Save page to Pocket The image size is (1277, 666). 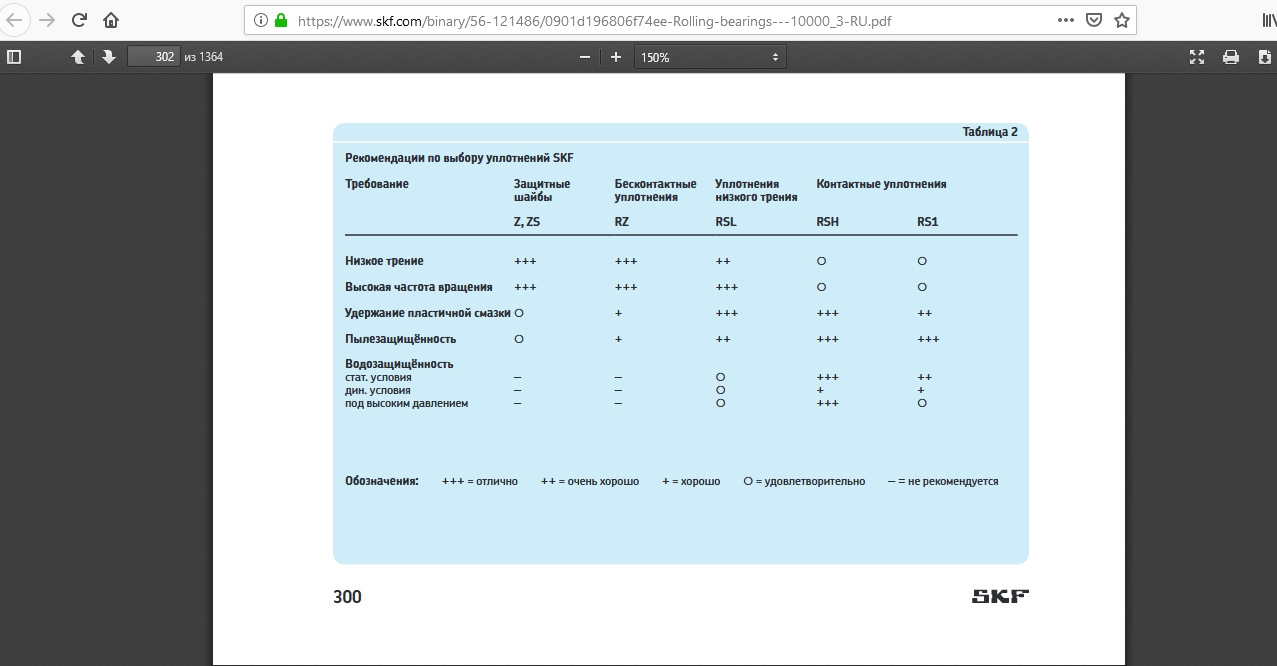[x=1094, y=20]
